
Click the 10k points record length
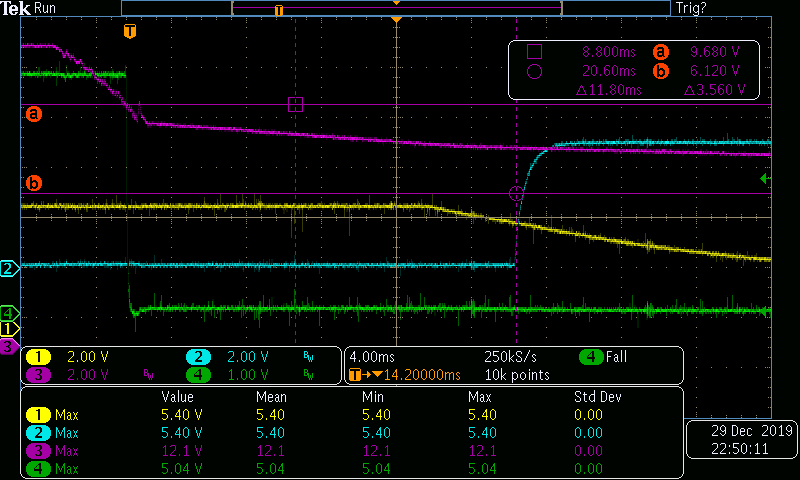(517, 375)
